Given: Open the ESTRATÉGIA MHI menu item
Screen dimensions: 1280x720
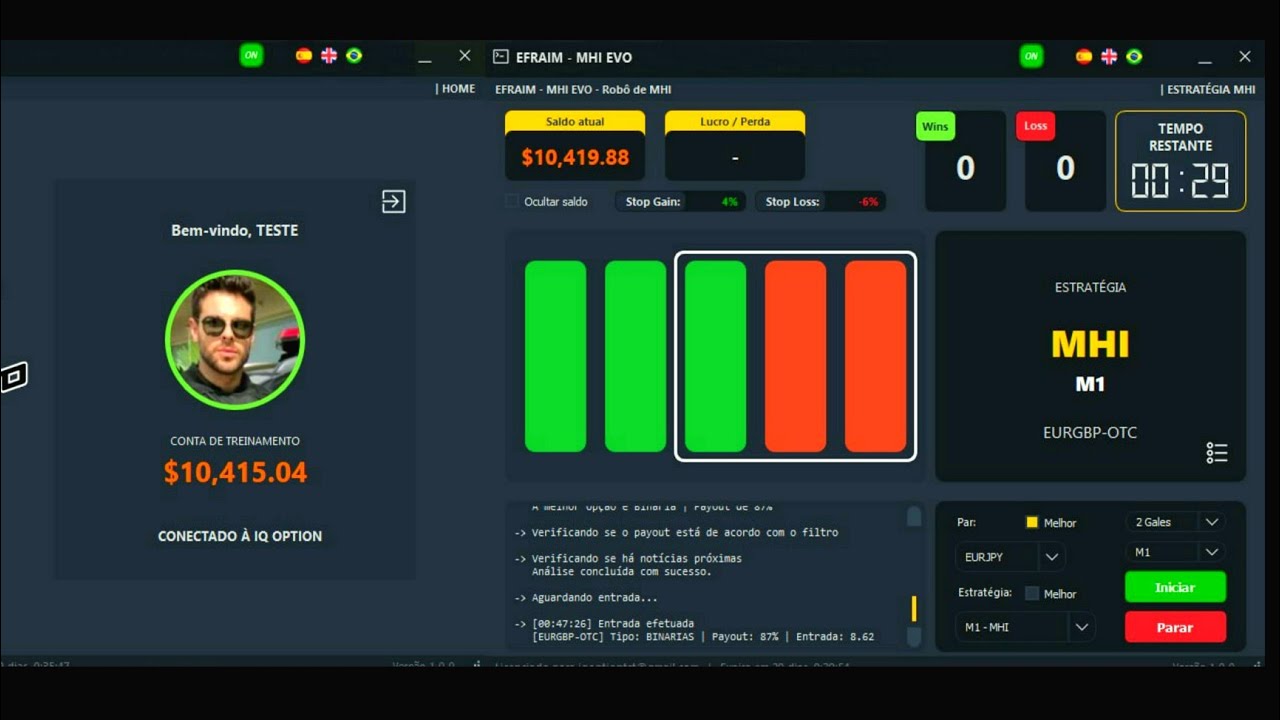Looking at the screenshot, I should click(x=1211, y=89).
